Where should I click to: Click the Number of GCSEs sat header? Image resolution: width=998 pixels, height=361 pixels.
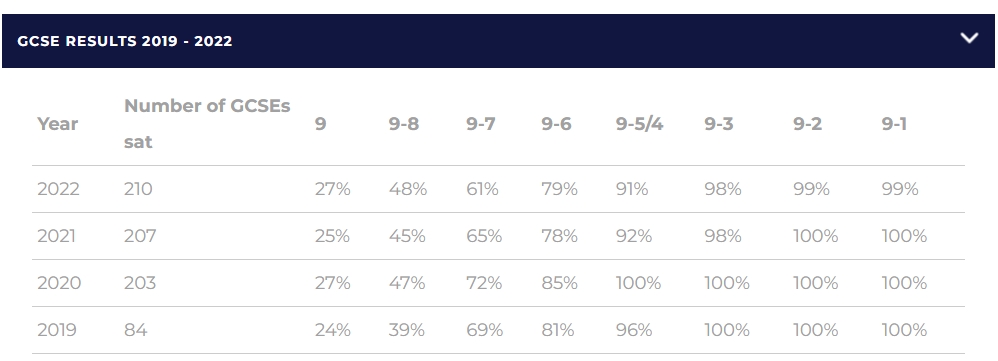[x=207, y=124]
